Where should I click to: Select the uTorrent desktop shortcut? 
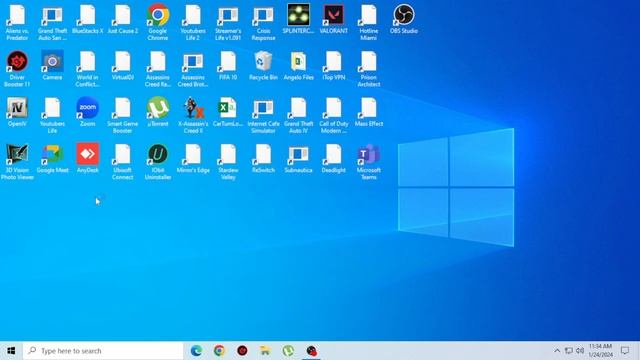click(x=158, y=112)
